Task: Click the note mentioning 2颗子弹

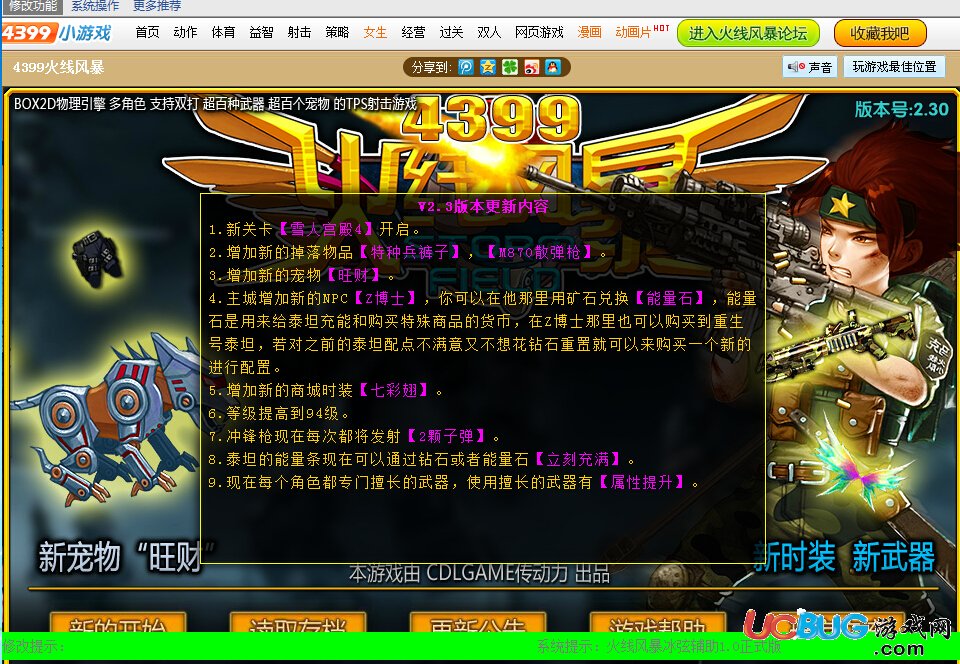Action: (x=354, y=436)
